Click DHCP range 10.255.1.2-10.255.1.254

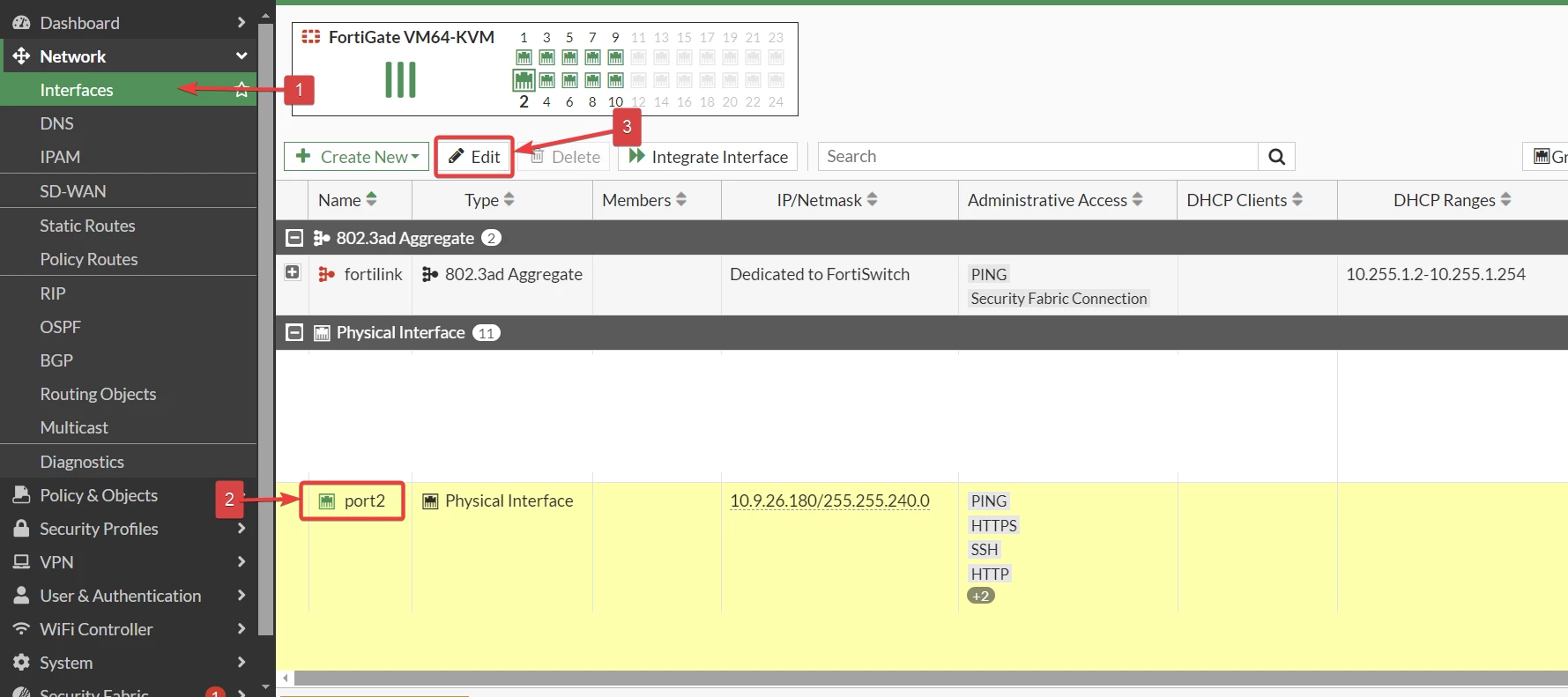tap(1435, 275)
